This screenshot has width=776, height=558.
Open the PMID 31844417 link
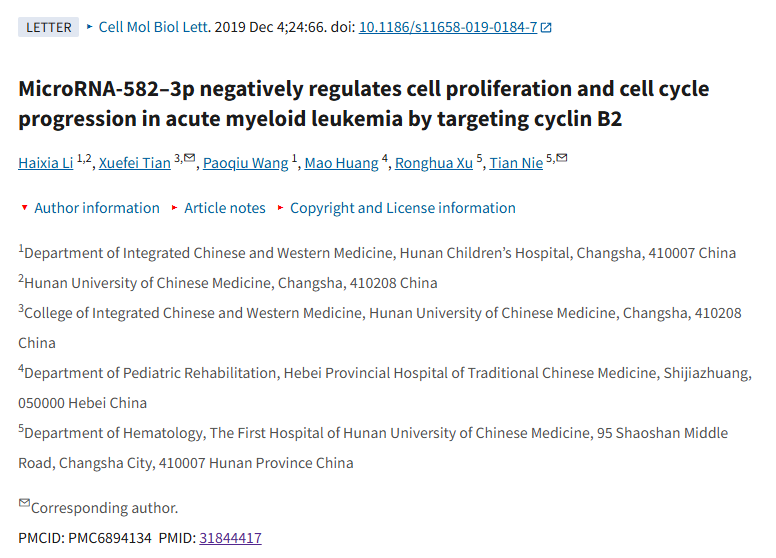pos(231,538)
